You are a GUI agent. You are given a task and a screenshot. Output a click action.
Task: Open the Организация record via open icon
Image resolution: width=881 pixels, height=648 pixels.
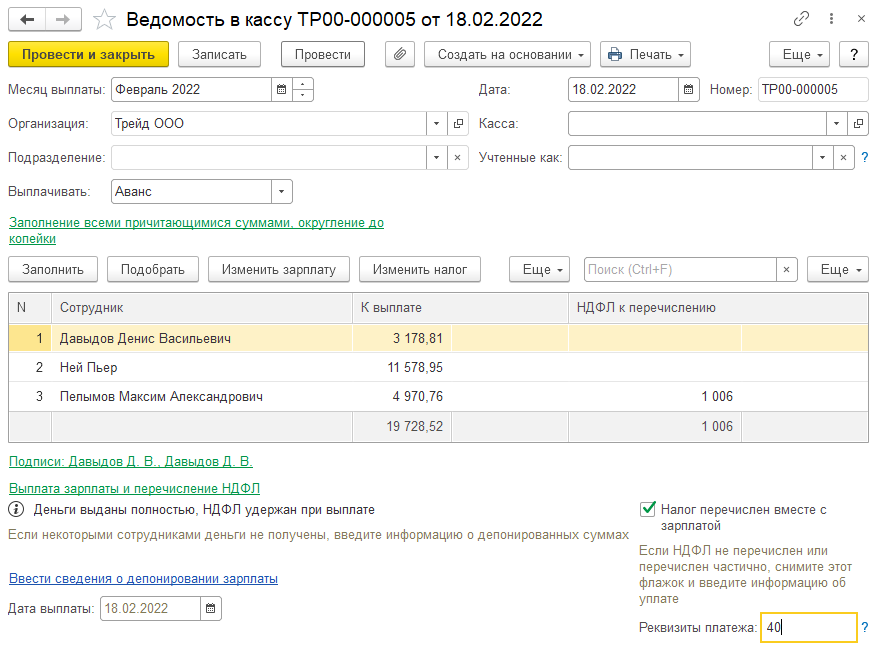point(458,124)
